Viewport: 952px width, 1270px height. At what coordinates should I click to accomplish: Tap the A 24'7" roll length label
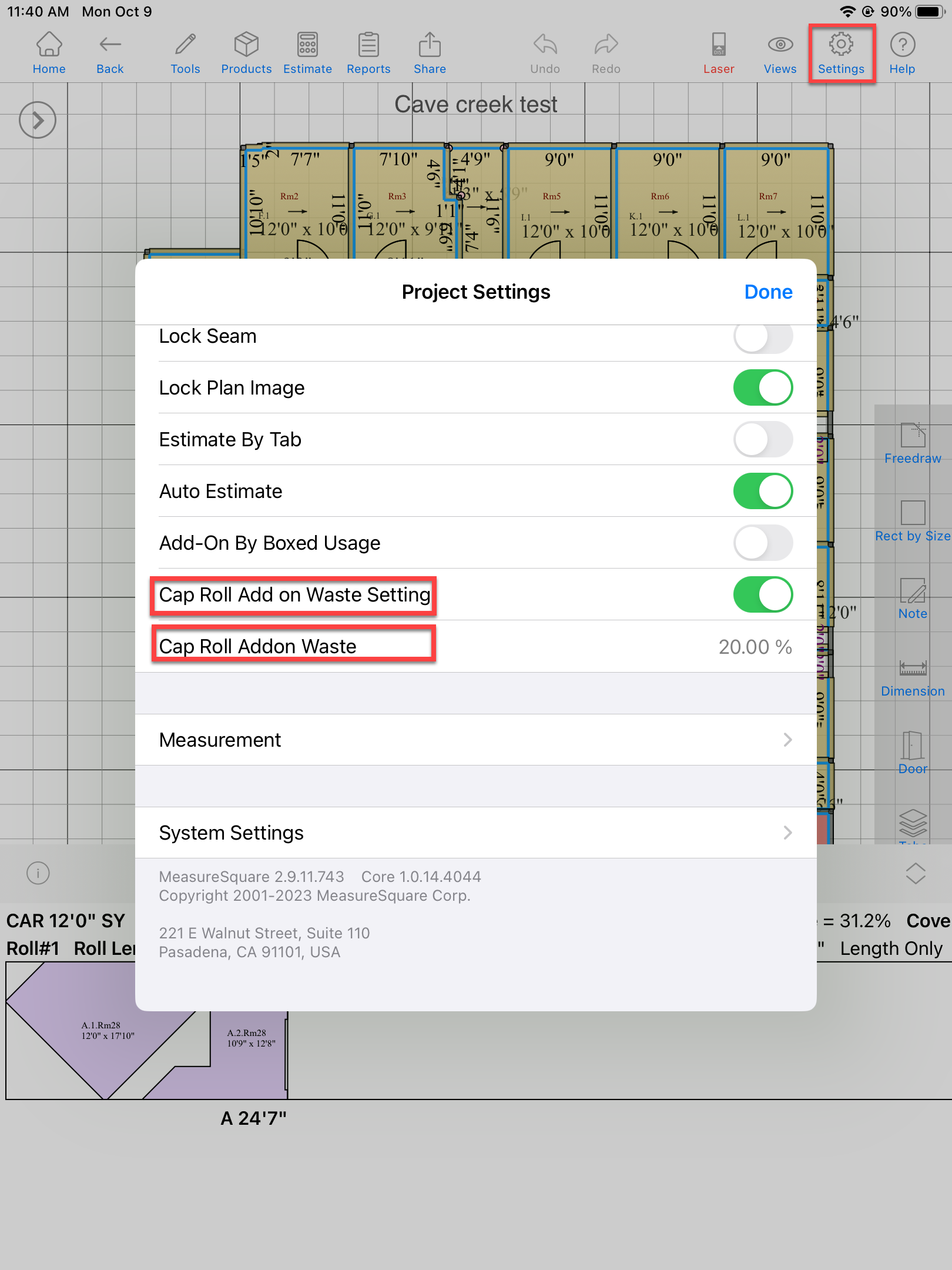[x=253, y=1118]
